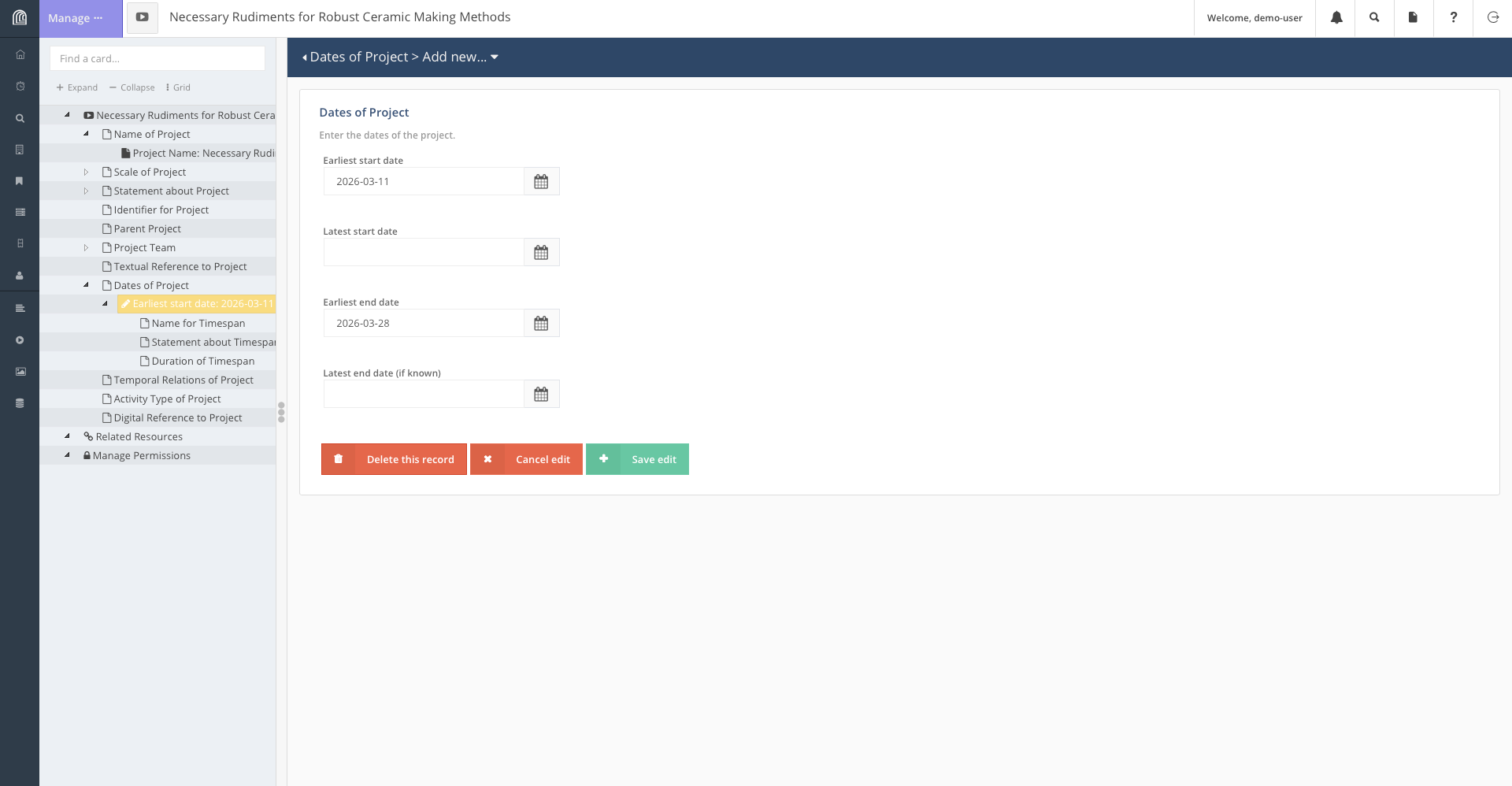Collapse the Dates of Project node
Screen dimensions: 1512x786
[x=86, y=285]
